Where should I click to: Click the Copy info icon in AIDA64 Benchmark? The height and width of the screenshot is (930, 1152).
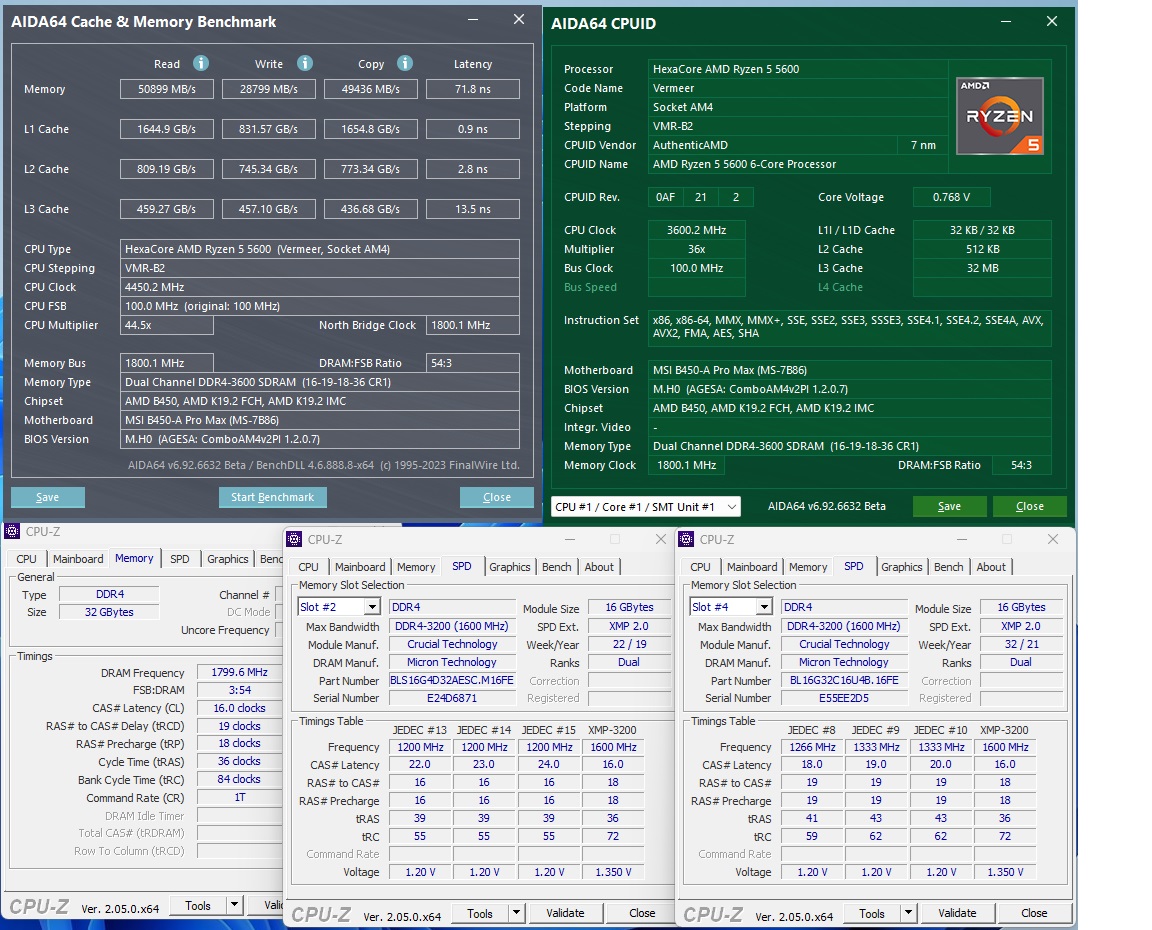pyautogui.click(x=405, y=63)
